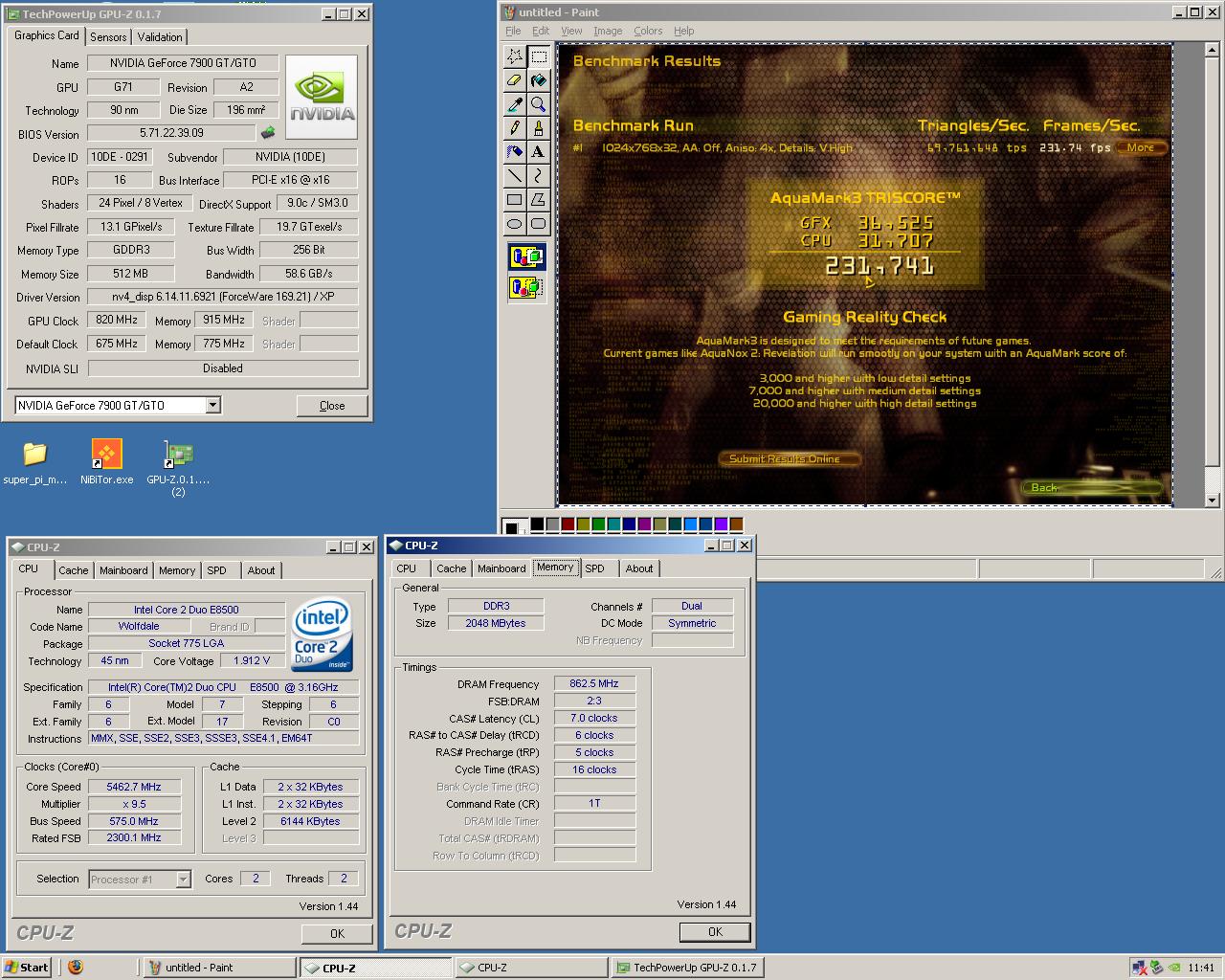The width and height of the screenshot is (1225, 980).
Task: Open the File menu in Paint
Action: [x=513, y=31]
